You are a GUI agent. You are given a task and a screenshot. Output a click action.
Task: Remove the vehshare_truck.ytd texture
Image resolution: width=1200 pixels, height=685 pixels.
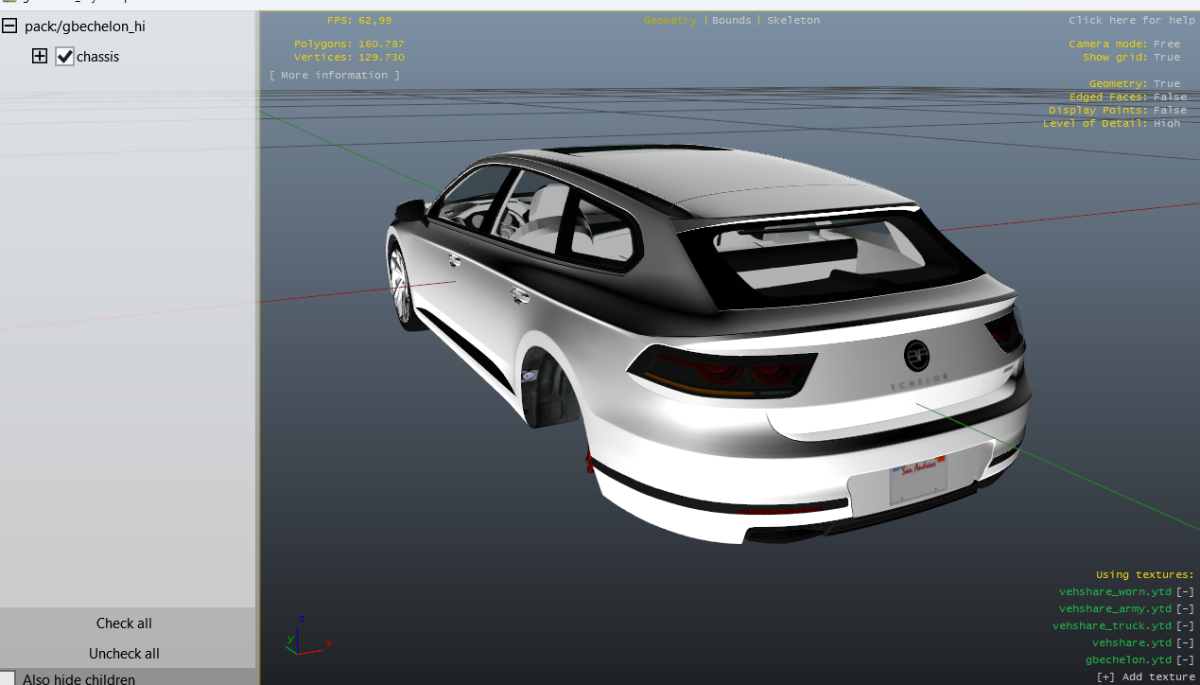1185,626
